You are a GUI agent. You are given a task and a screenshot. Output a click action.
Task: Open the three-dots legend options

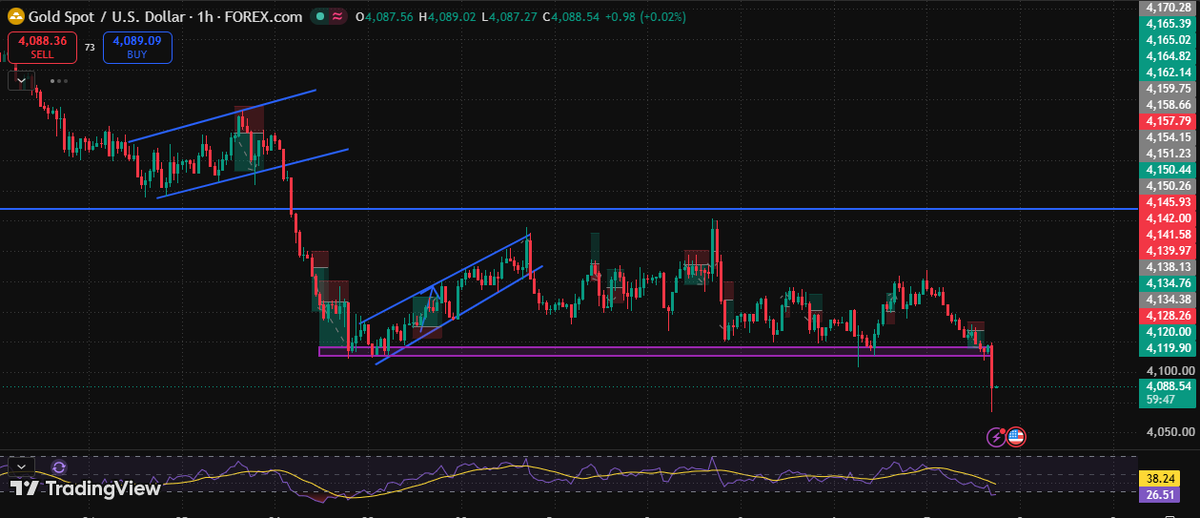[x=58, y=80]
